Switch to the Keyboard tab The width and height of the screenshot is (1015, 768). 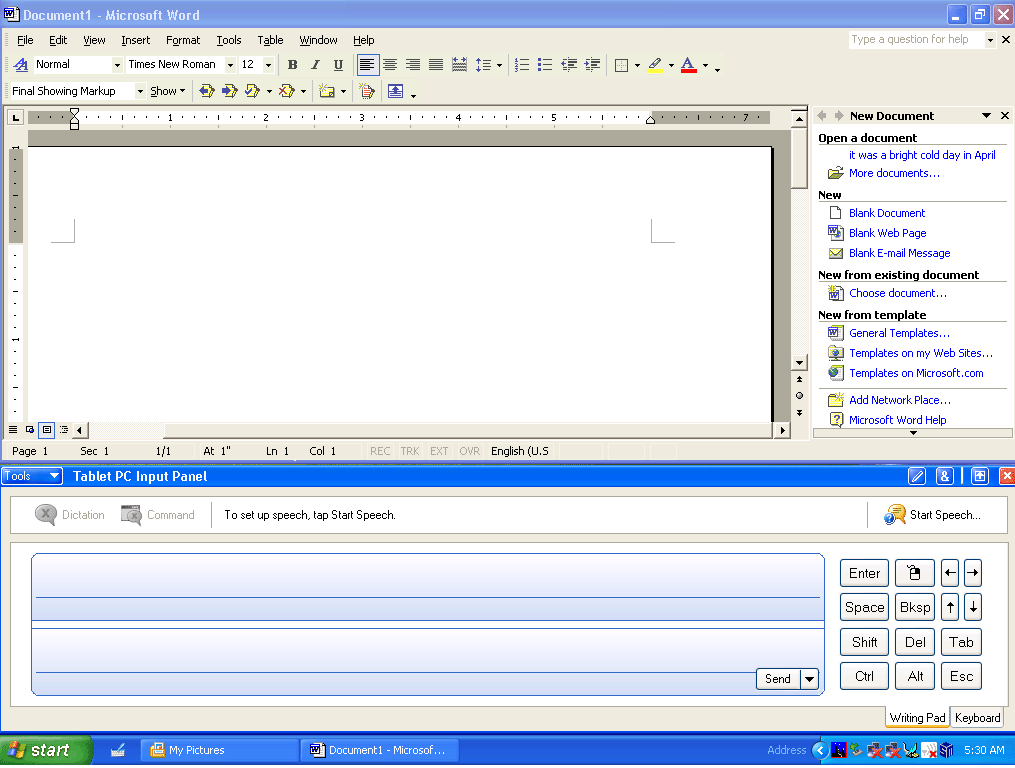tap(977, 717)
